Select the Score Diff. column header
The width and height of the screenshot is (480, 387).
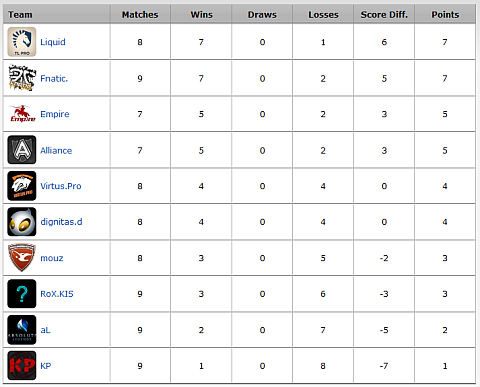[x=384, y=15]
